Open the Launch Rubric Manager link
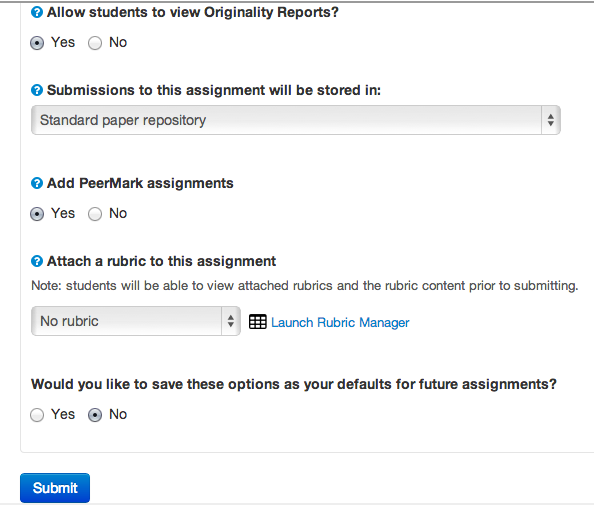Viewport: 594px width, 505px height. pos(340,322)
